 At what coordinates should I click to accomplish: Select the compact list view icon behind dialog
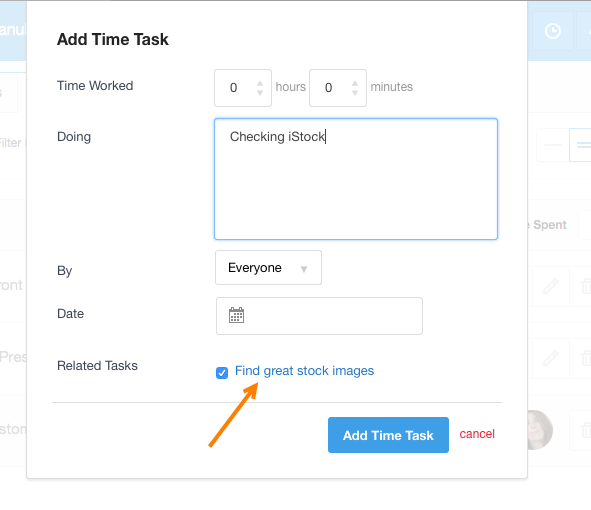tap(553, 145)
